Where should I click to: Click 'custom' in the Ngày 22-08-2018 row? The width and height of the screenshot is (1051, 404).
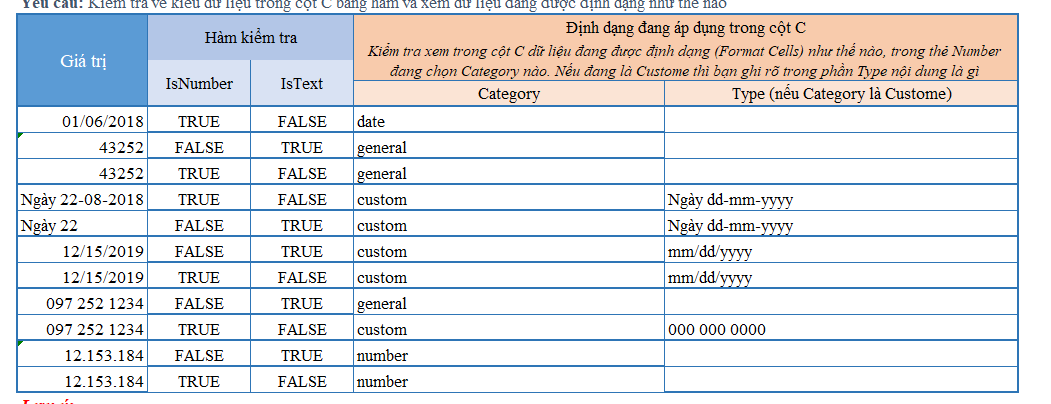point(509,199)
